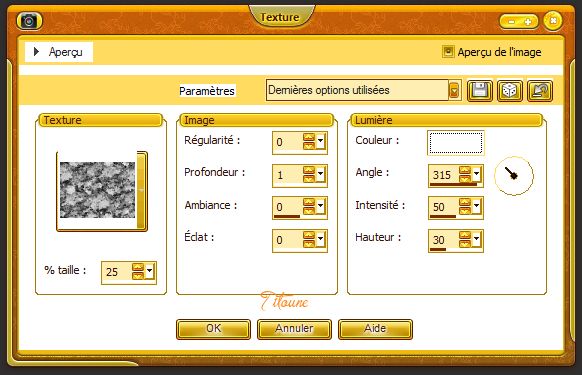Decrease Éclat with the down spinner
The height and width of the screenshot is (375, 582).
click(x=309, y=244)
